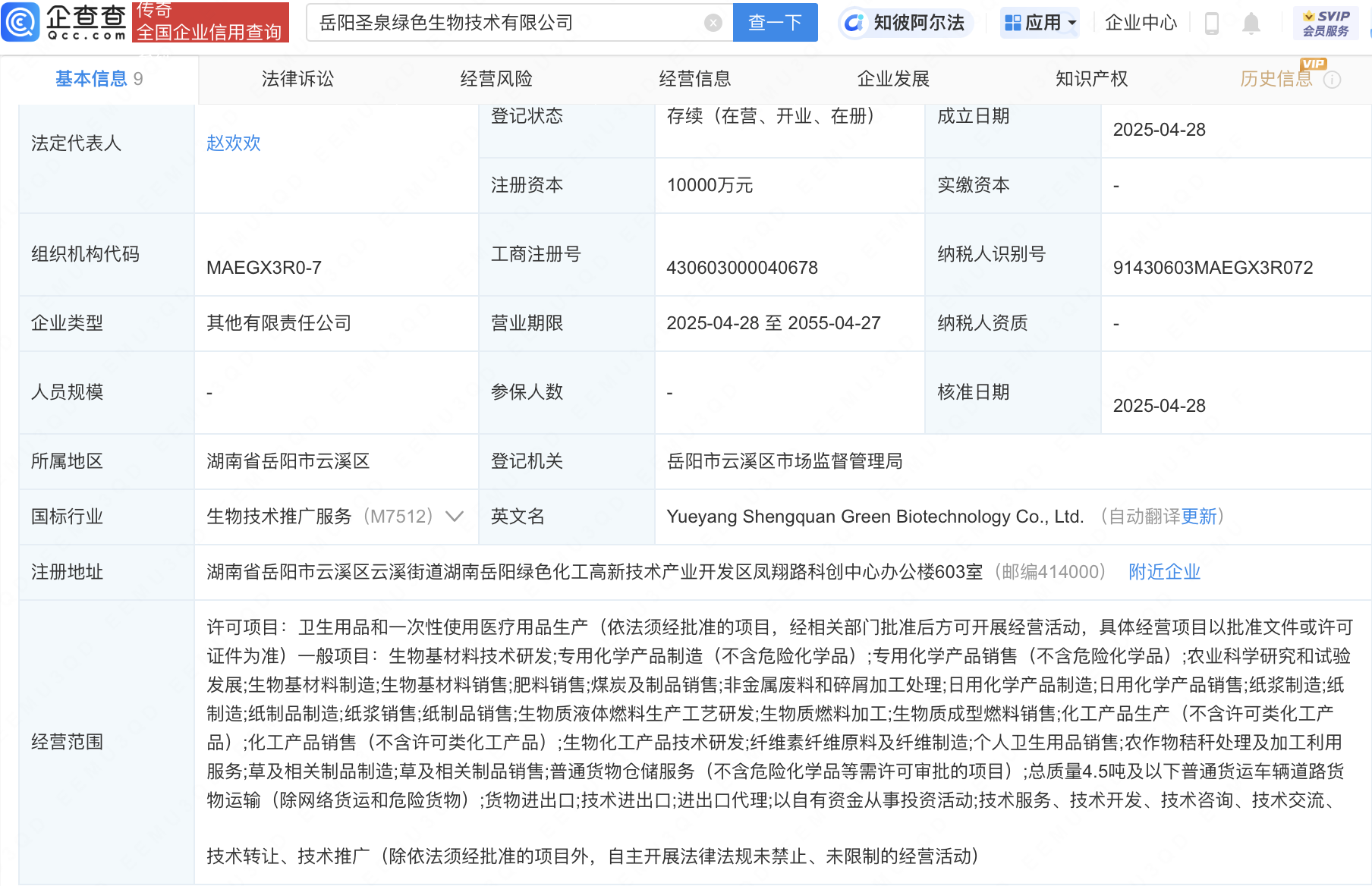The image size is (1372, 886).
Task: Open the 历史信息 VIP tab
Action: click(1276, 79)
